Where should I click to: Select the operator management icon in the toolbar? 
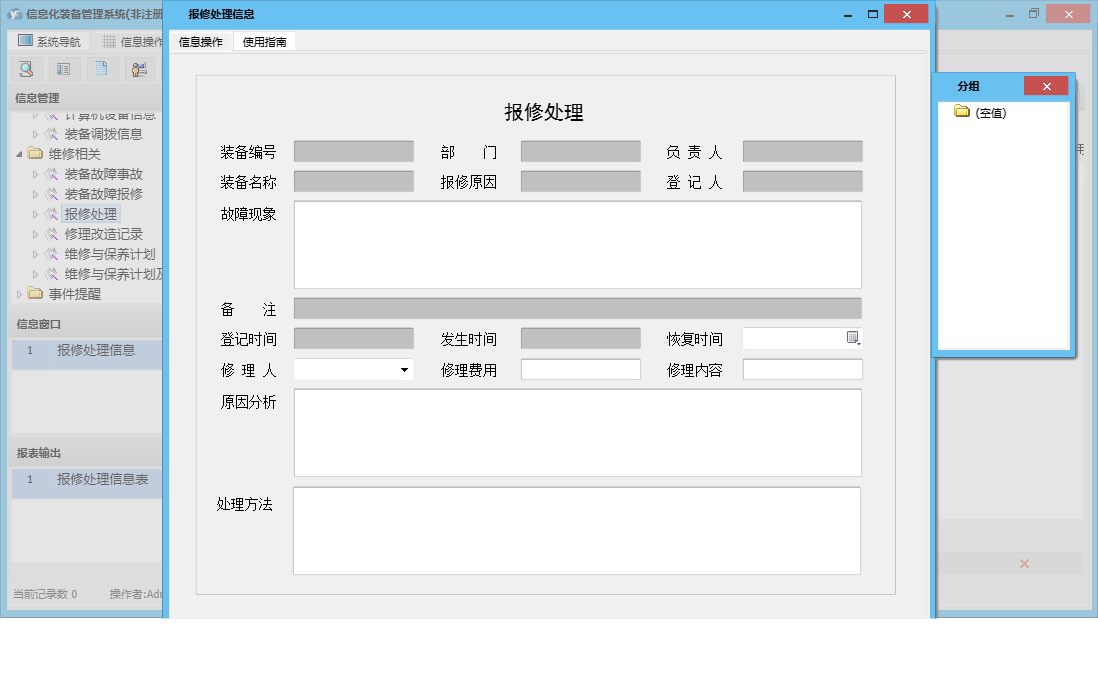(x=139, y=68)
